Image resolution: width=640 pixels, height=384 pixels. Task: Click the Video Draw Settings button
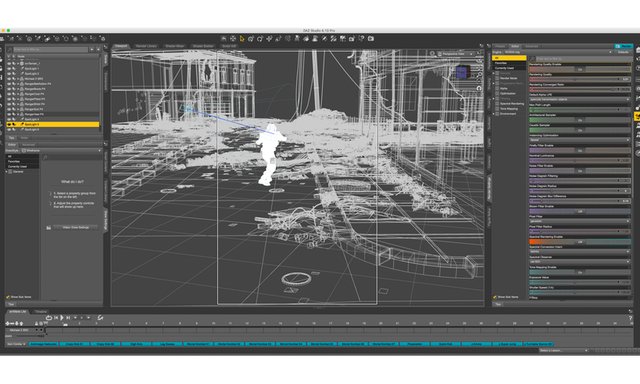pos(76,228)
